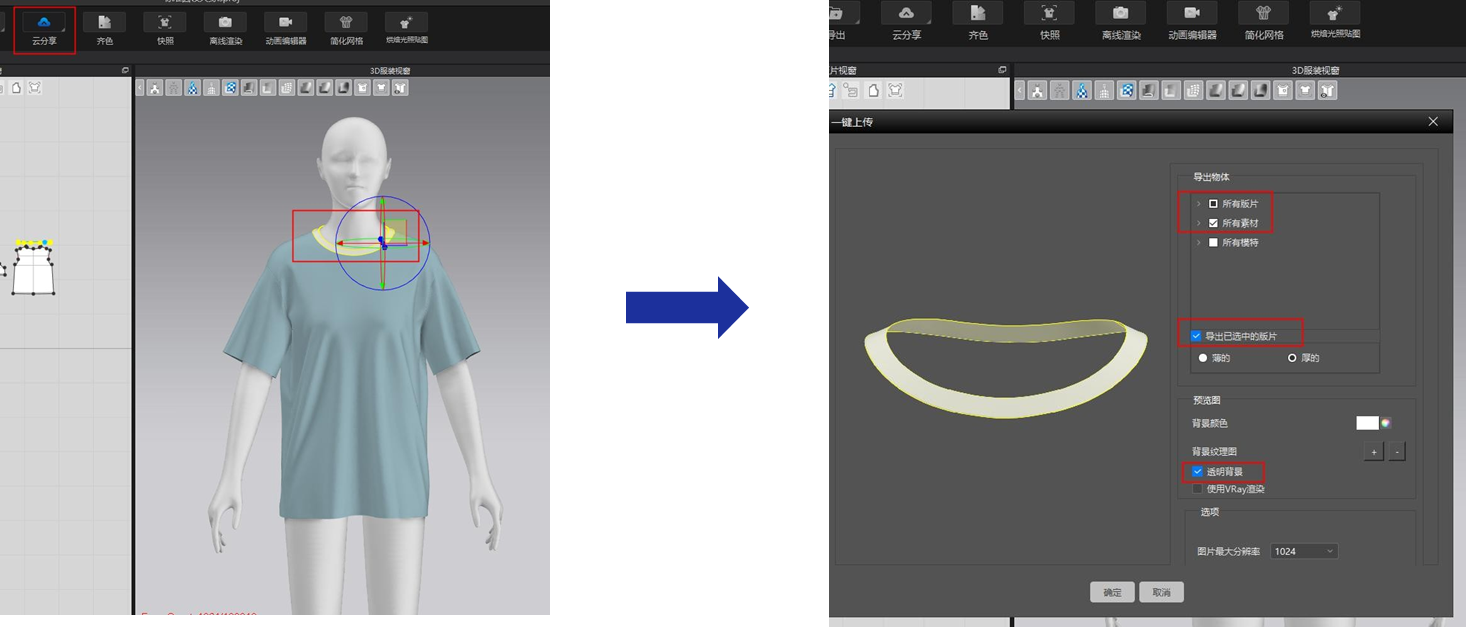
Task: Open 动画编辑器 in the right screenshot toolbar
Action: coord(1192,14)
